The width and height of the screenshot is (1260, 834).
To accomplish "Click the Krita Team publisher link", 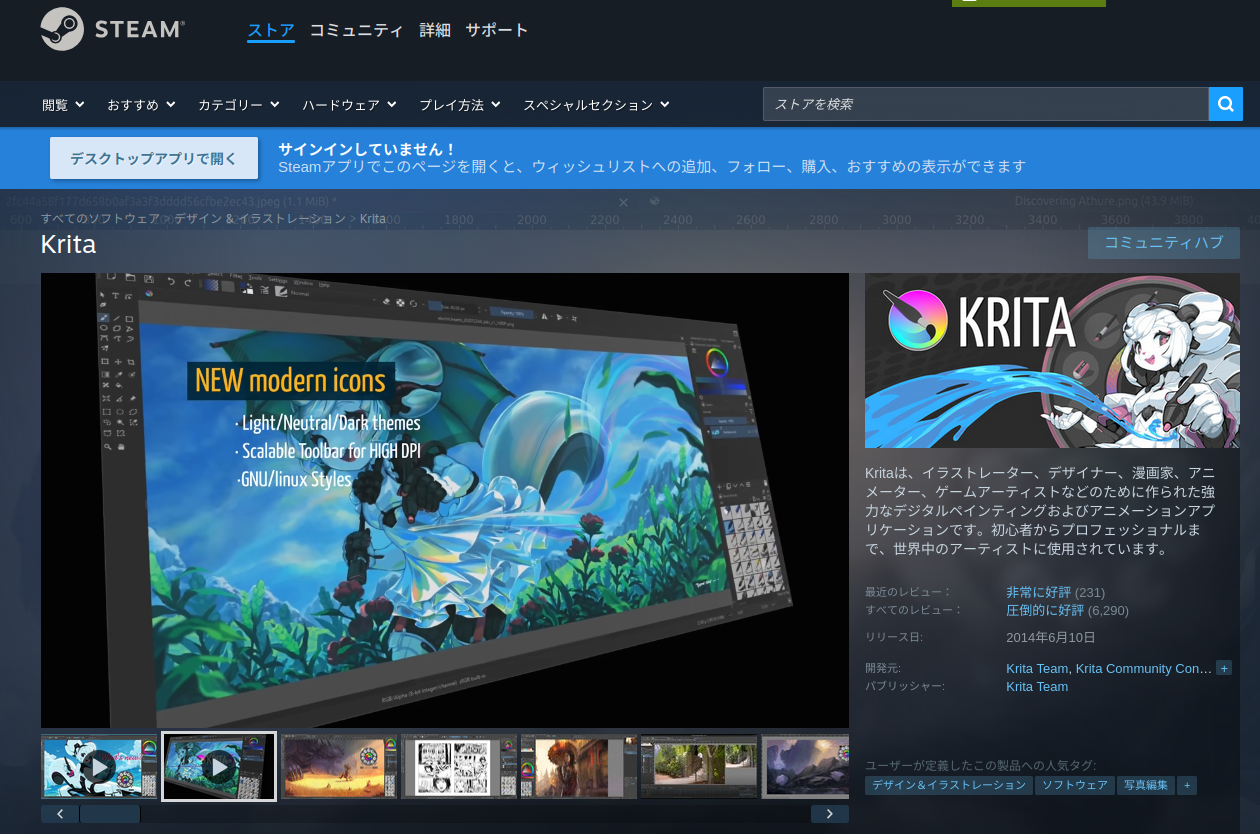I will (x=1036, y=687).
